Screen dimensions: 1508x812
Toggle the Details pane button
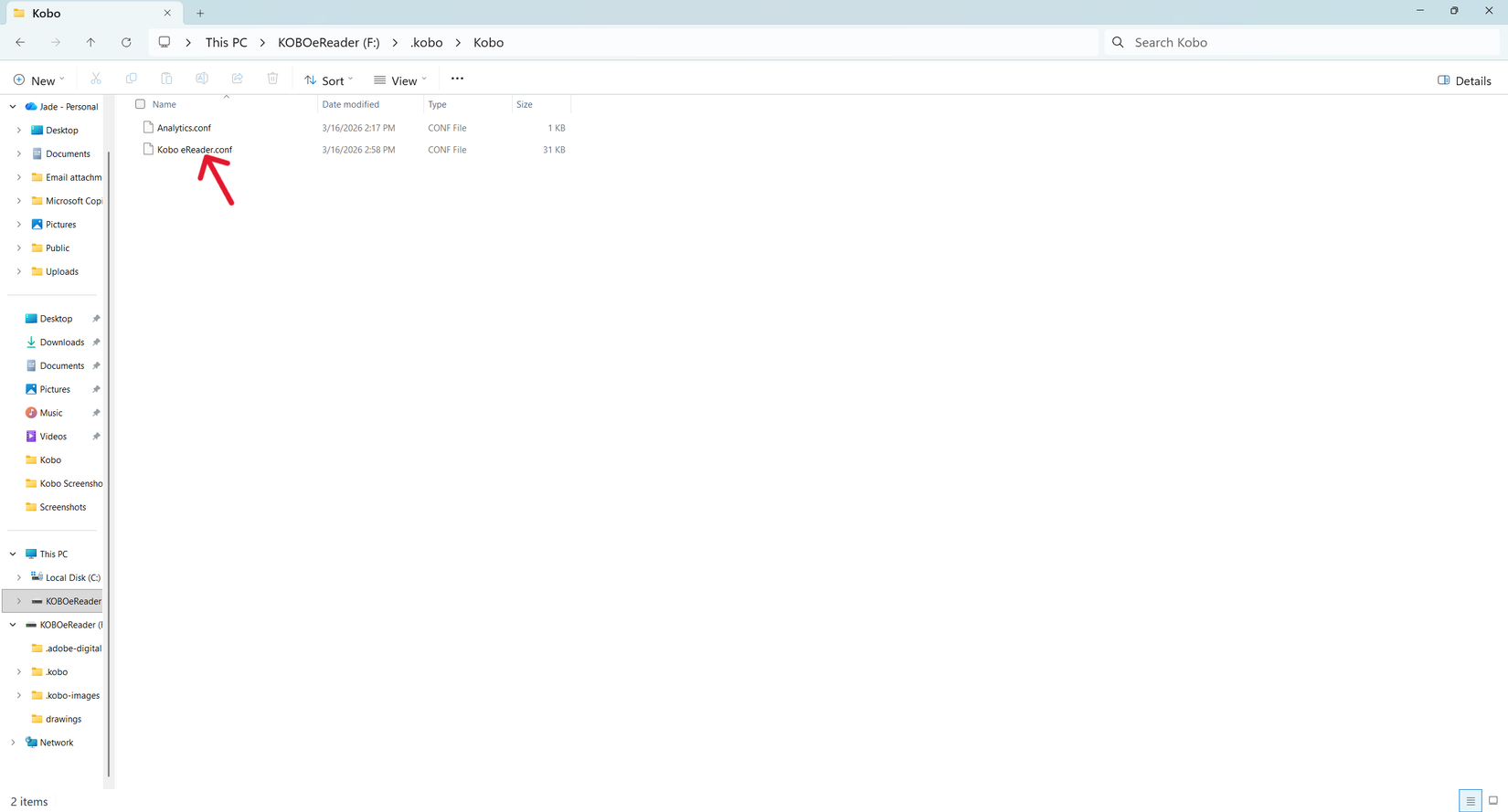coord(1464,80)
